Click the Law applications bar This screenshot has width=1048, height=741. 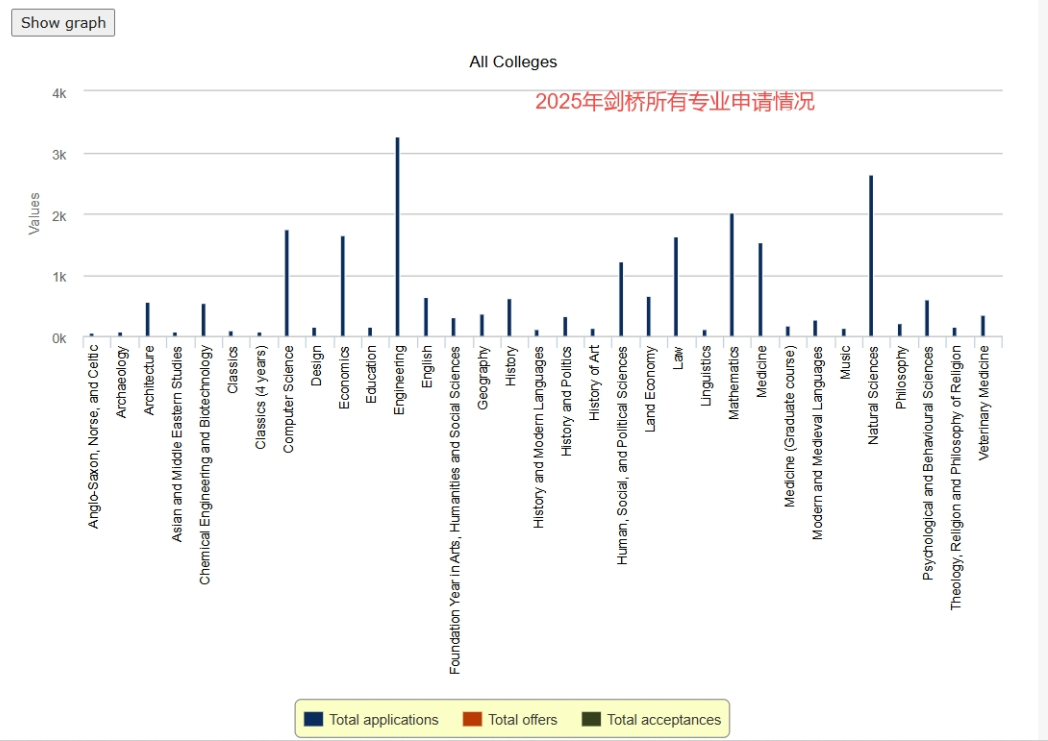point(676,287)
